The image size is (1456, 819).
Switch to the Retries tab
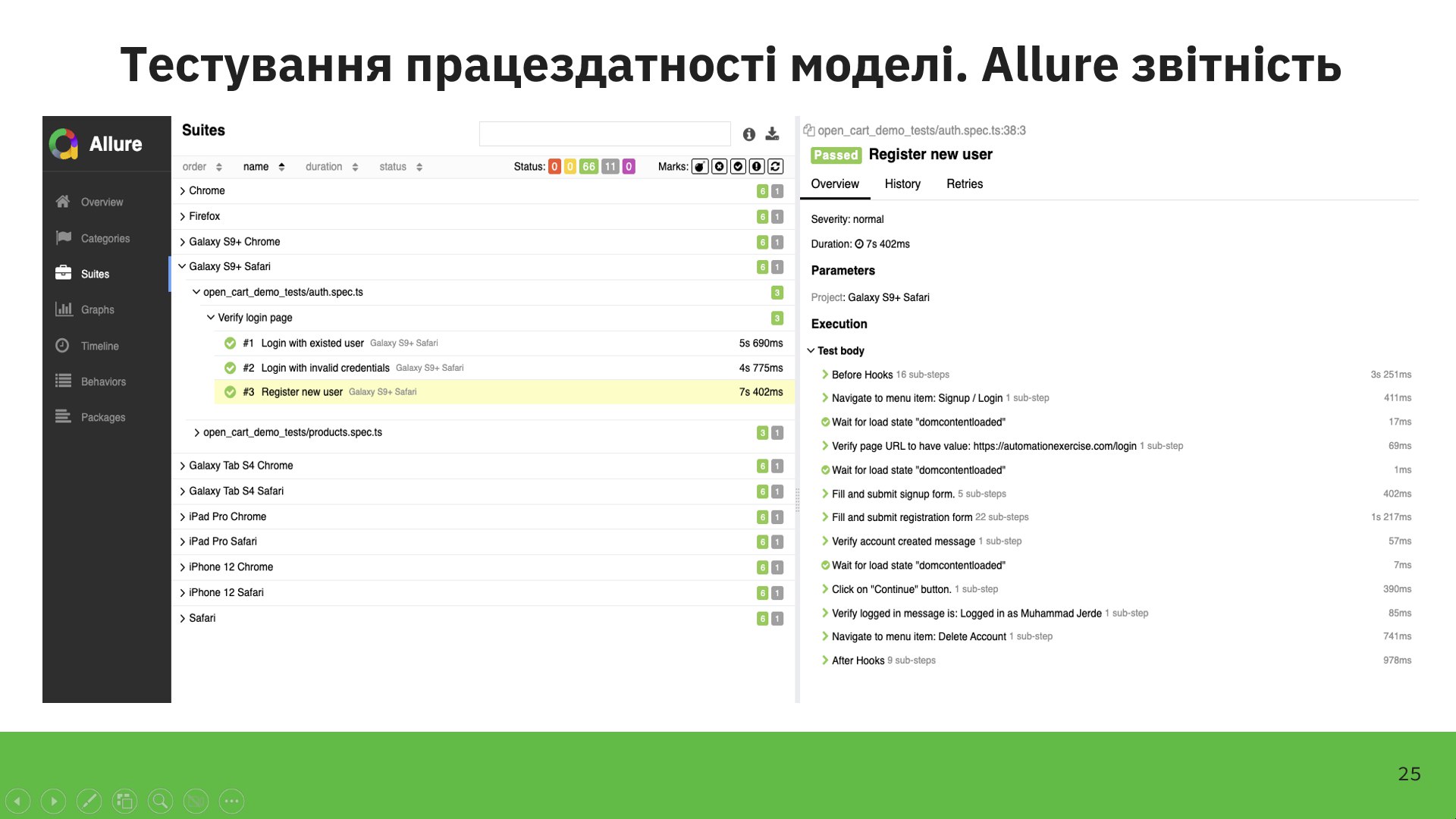pyautogui.click(x=964, y=184)
